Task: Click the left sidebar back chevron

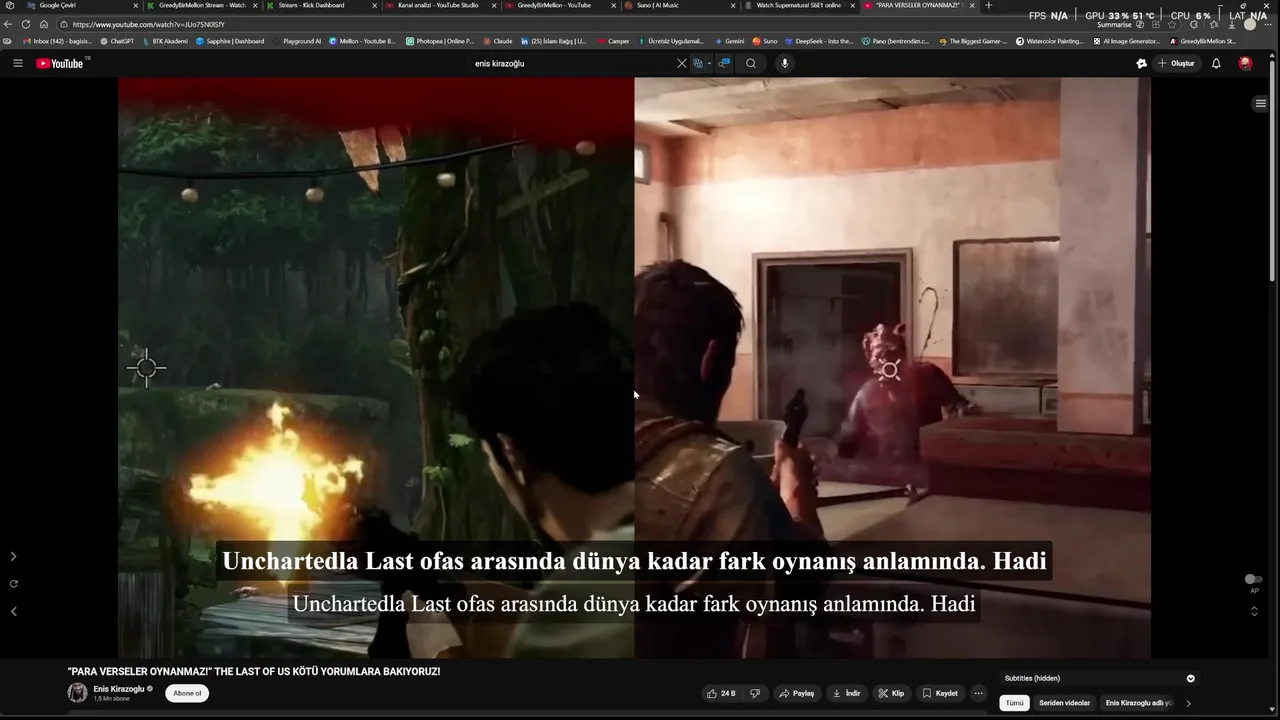Action: pos(13,611)
